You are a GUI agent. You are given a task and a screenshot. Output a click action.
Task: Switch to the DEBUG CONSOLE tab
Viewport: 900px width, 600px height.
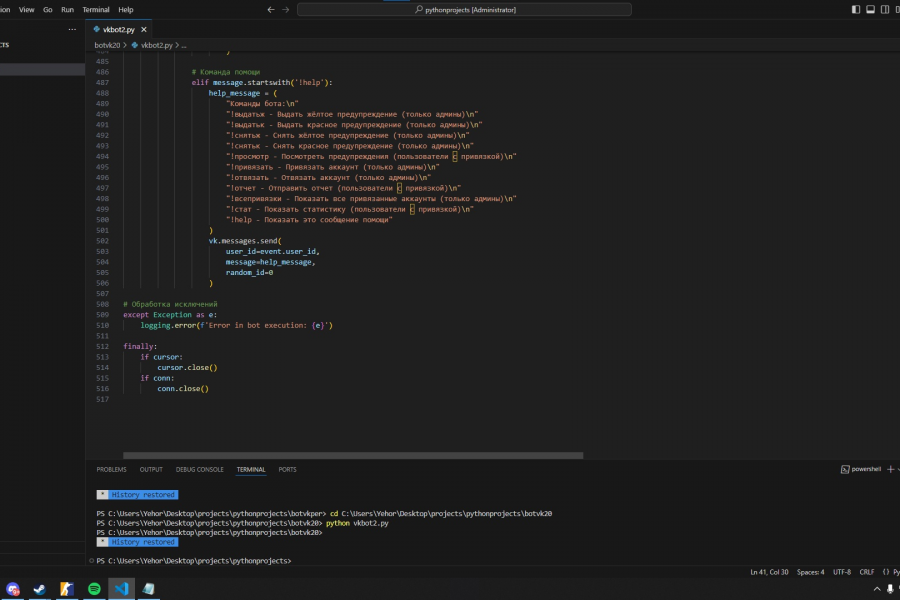[199, 469]
